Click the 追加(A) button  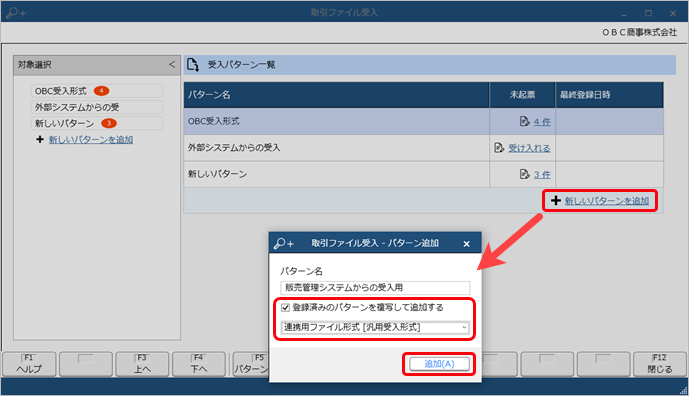439,364
